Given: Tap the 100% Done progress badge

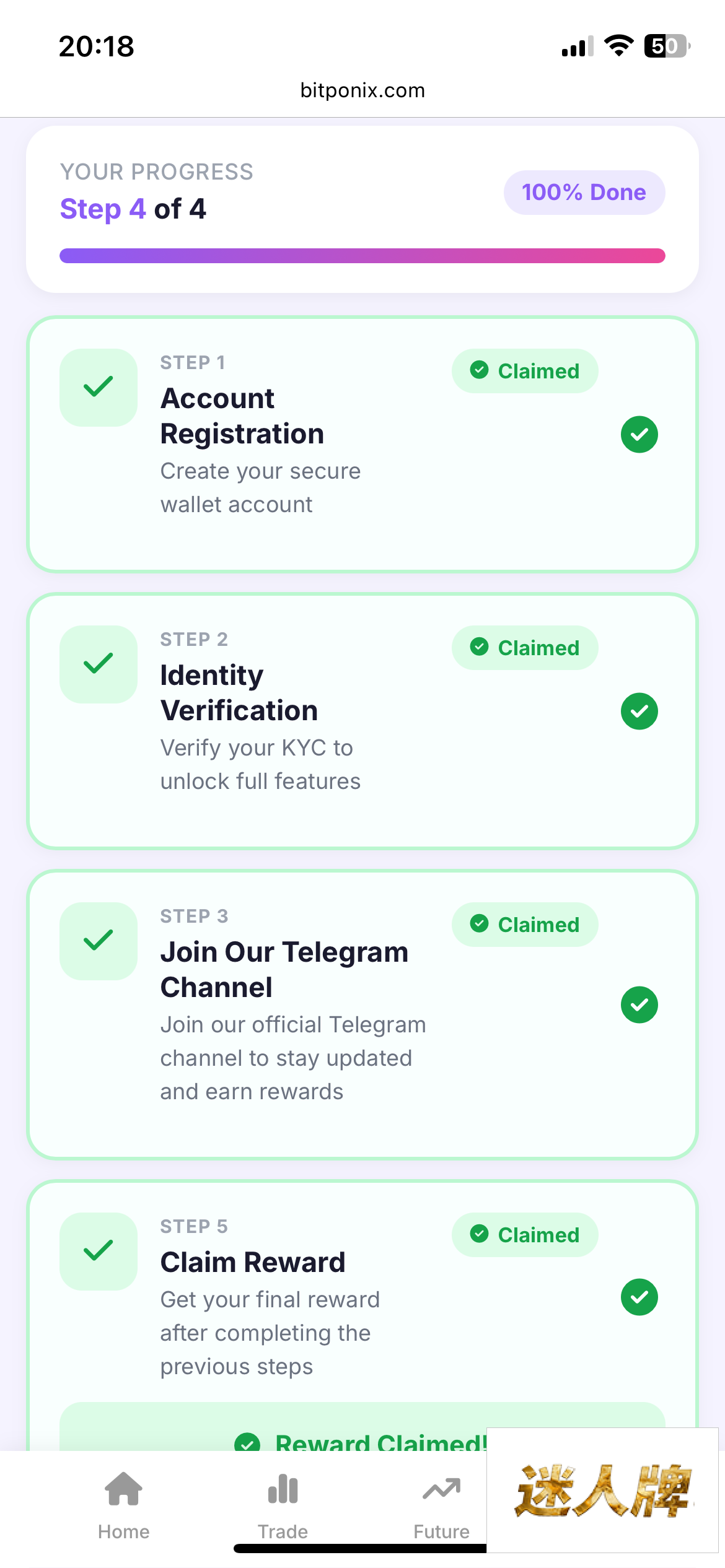Looking at the screenshot, I should [584, 193].
